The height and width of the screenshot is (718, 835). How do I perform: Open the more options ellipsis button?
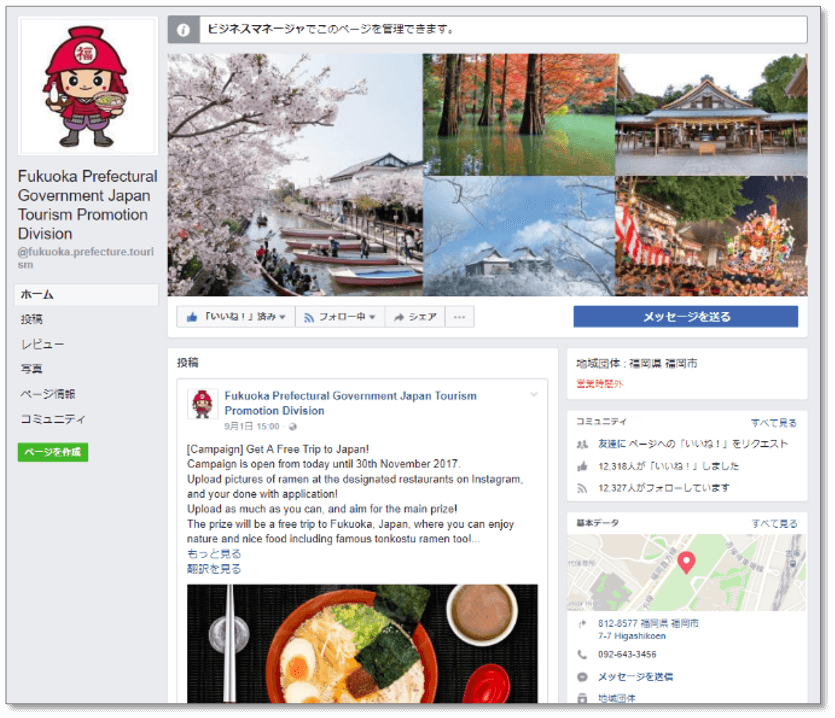[x=460, y=317]
